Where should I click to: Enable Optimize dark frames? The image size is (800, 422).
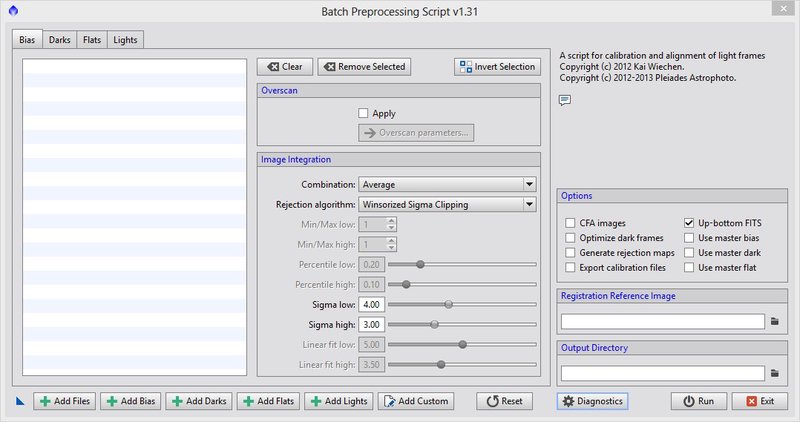pyautogui.click(x=570, y=238)
